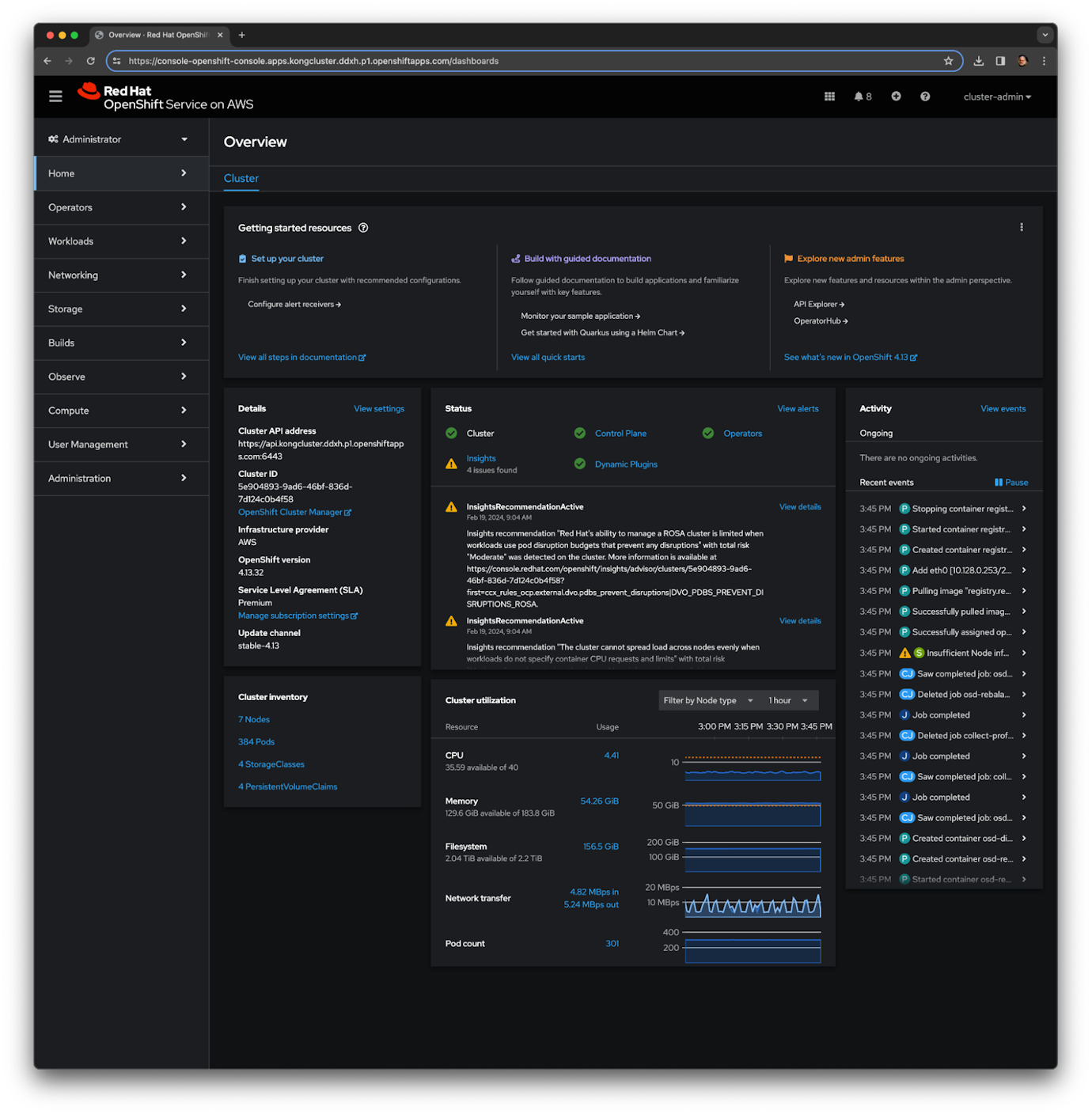
Task: Click the View alerts link
Action: pos(798,408)
